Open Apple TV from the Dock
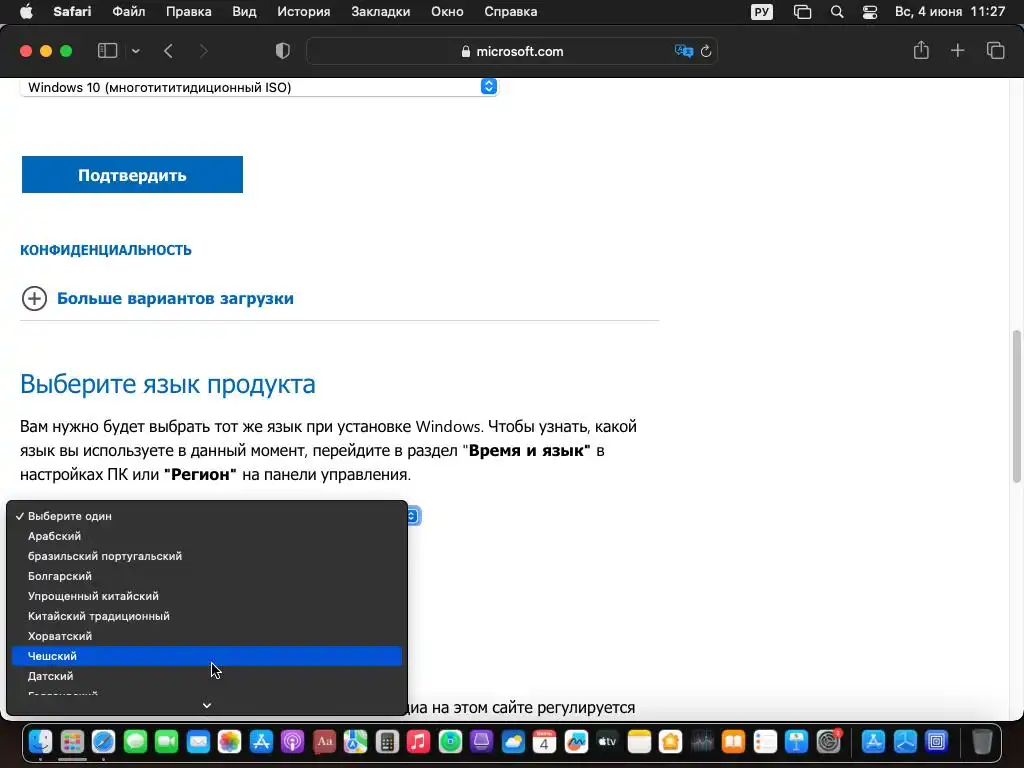This screenshot has height=768, width=1024. coord(607,742)
